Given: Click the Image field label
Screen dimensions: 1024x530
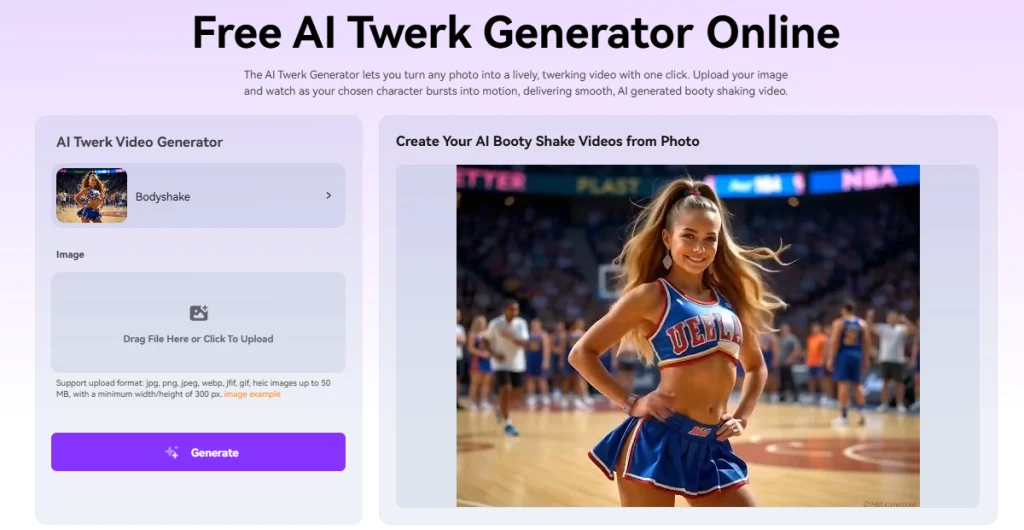Looking at the screenshot, I should click(70, 255).
